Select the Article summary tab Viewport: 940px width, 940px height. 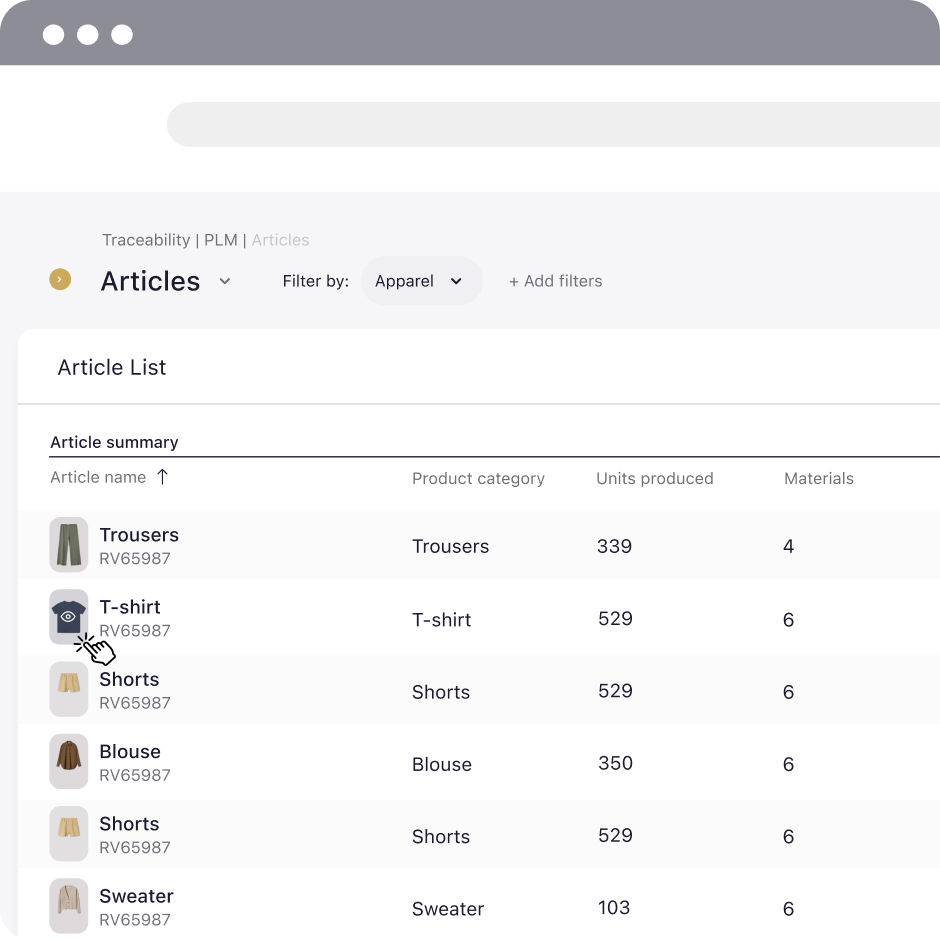click(114, 442)
